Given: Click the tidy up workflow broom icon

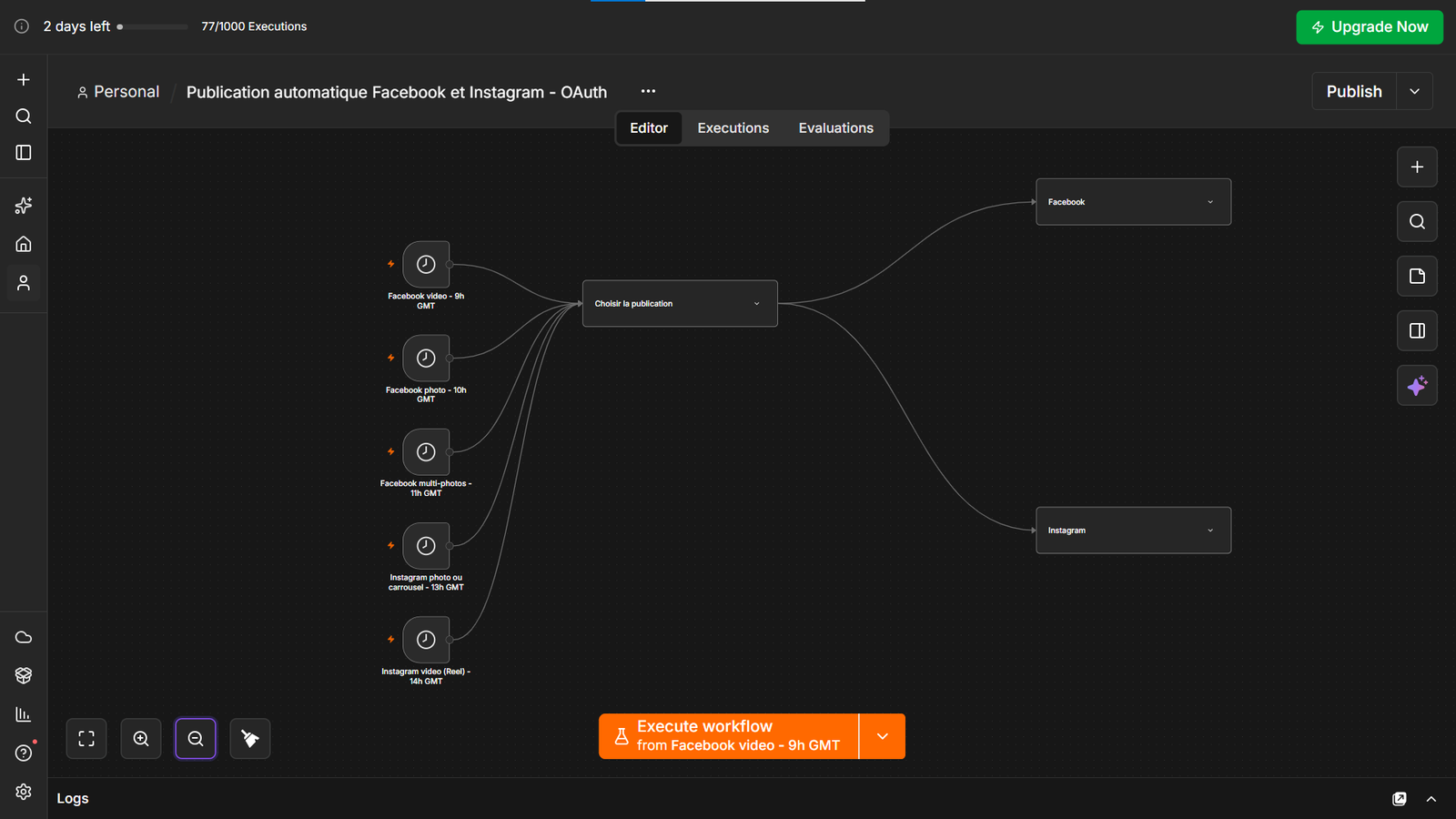Looking at the screenshot, I should click(x=250, y=739).
